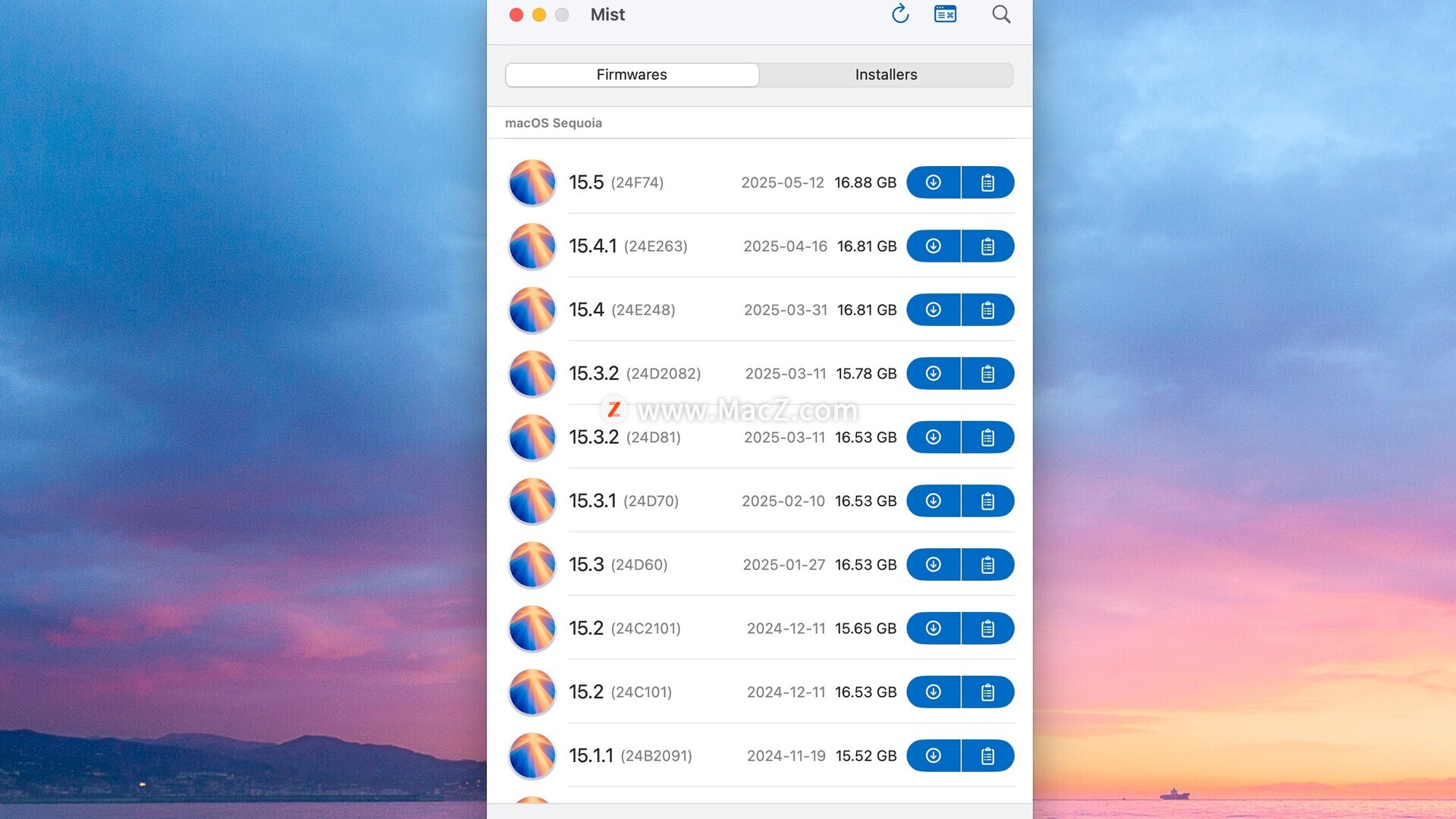Download firmware 15.3 (24D60)
Image resolution: width=1456 pixels, height=819 pixels.
(x=934, y=564)
